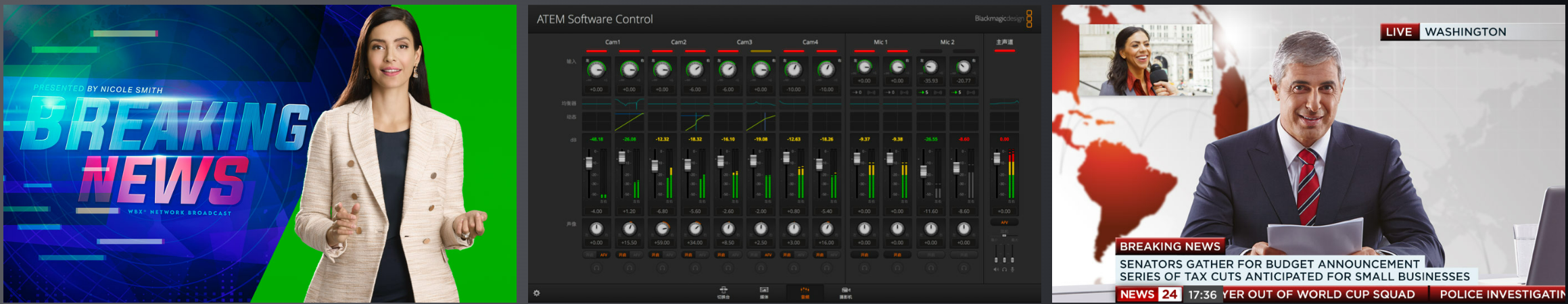Toggle the AFV button under the master fader
The height and width of the screenshot is (304, 1568).
[x=1004, y=222]
